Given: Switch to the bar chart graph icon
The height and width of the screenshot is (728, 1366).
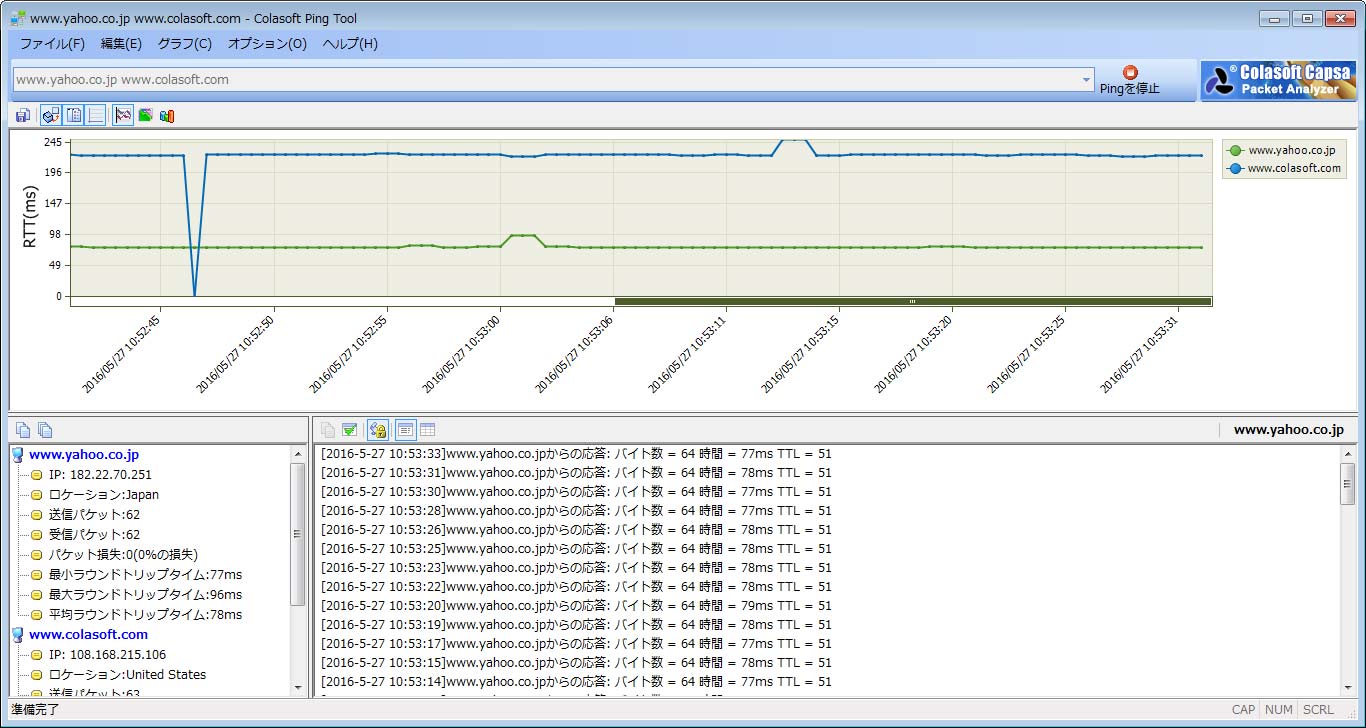Looking at the screenshot, I should tap(167, 116).
